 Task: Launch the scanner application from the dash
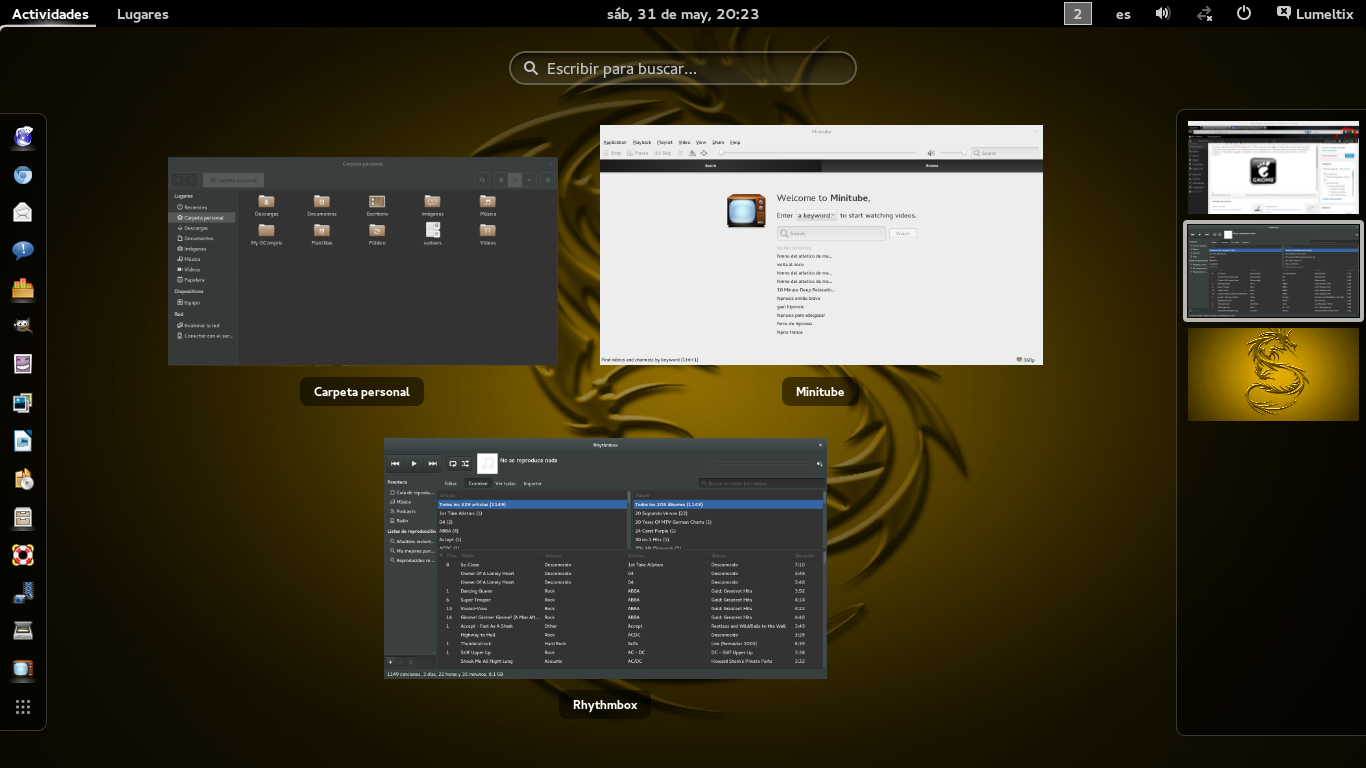click(23, 630)
